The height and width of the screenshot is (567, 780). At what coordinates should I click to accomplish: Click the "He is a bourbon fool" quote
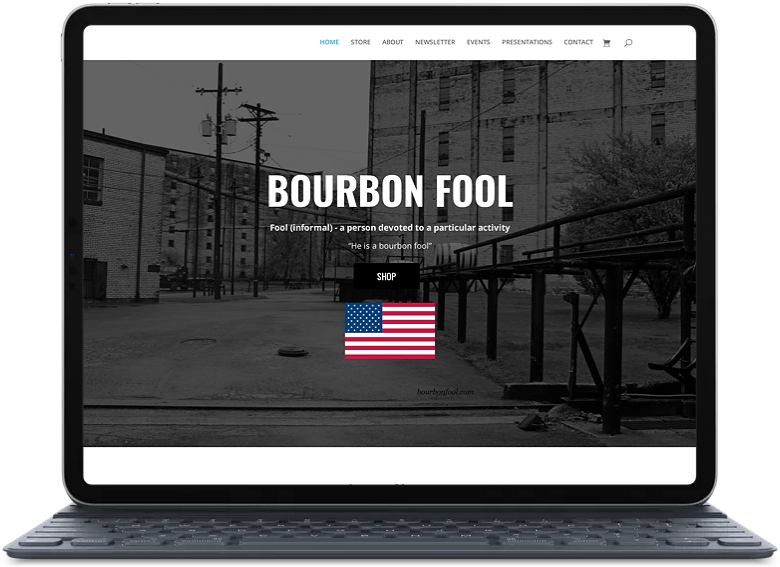[x=390, y=246]
